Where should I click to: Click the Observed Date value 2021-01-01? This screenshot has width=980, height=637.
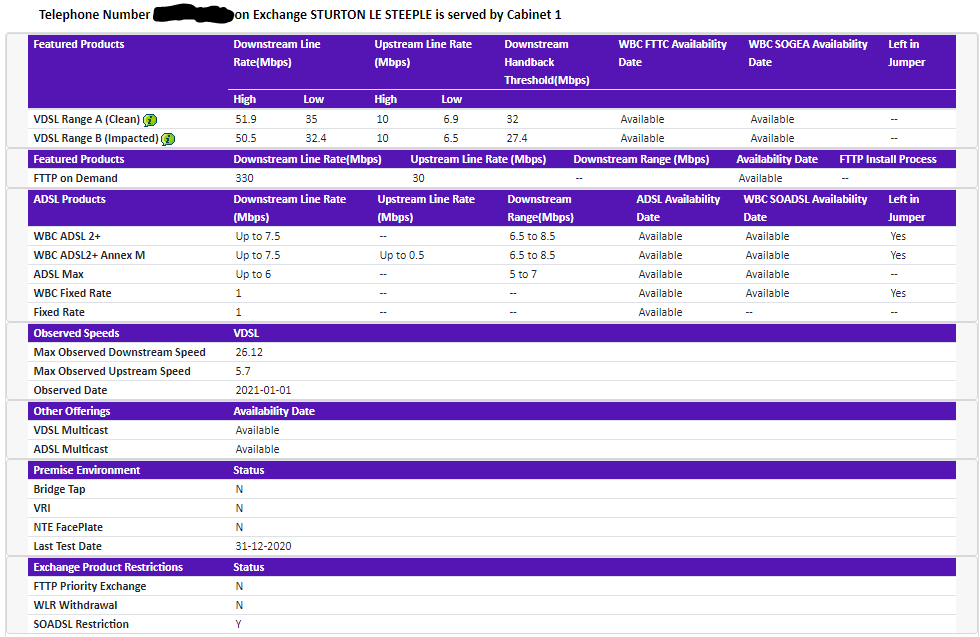pyautogui.click(x=263, y=390)
